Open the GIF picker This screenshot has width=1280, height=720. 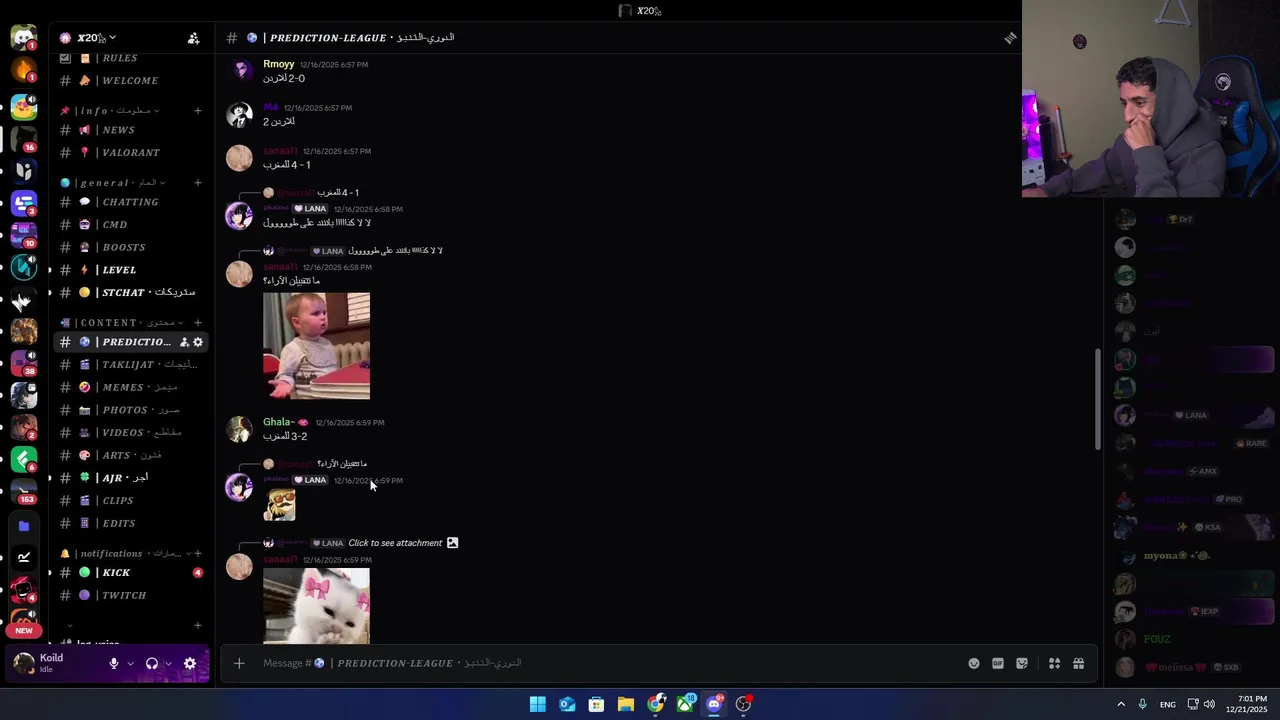[998, 663]
